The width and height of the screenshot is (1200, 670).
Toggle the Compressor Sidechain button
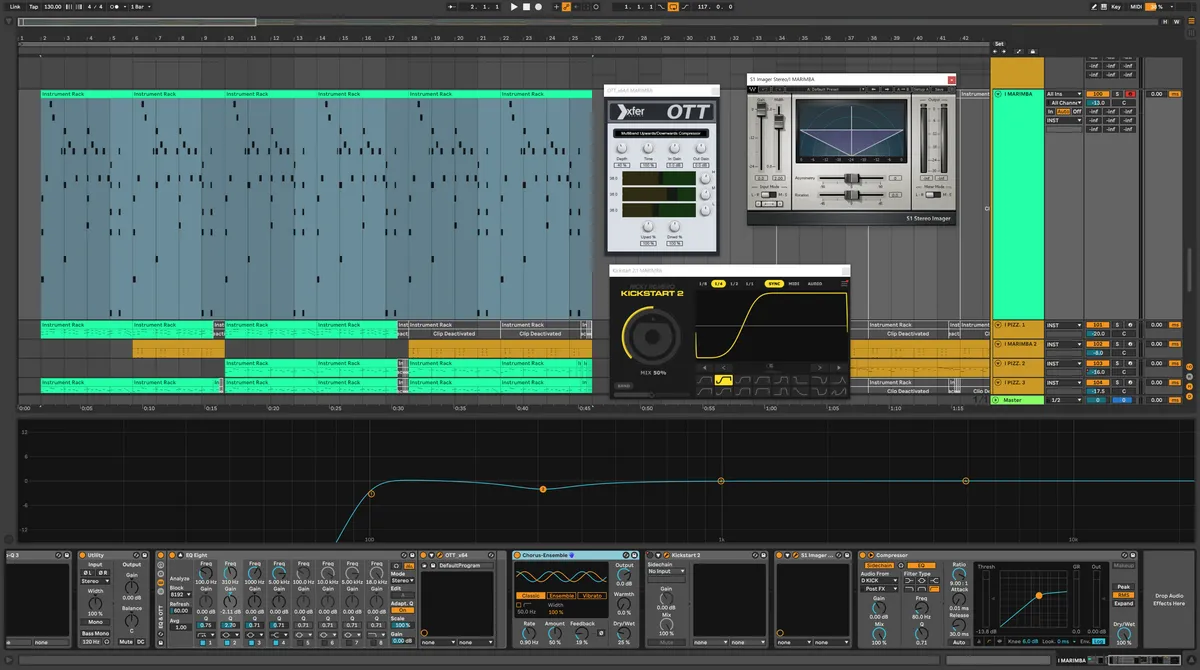click(x=879, y=565)
